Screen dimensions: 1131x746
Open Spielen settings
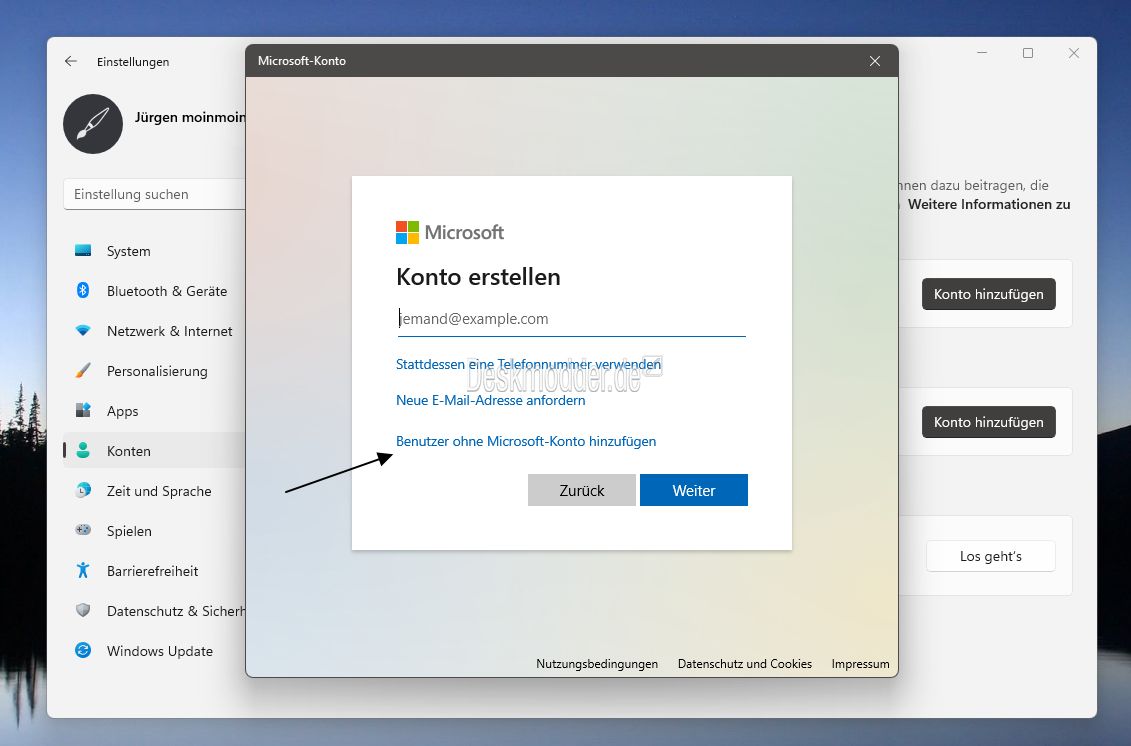click(x=154, y=531)
